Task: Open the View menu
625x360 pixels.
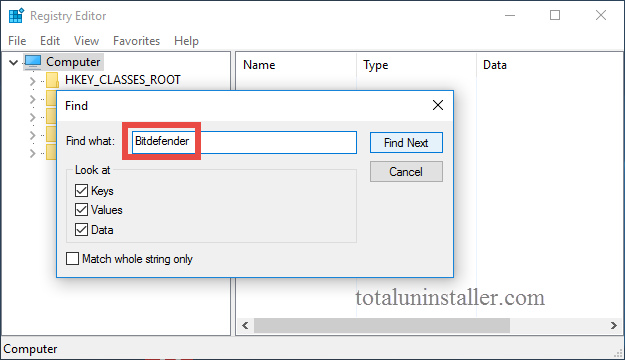Action: click(x=86, y=41)
